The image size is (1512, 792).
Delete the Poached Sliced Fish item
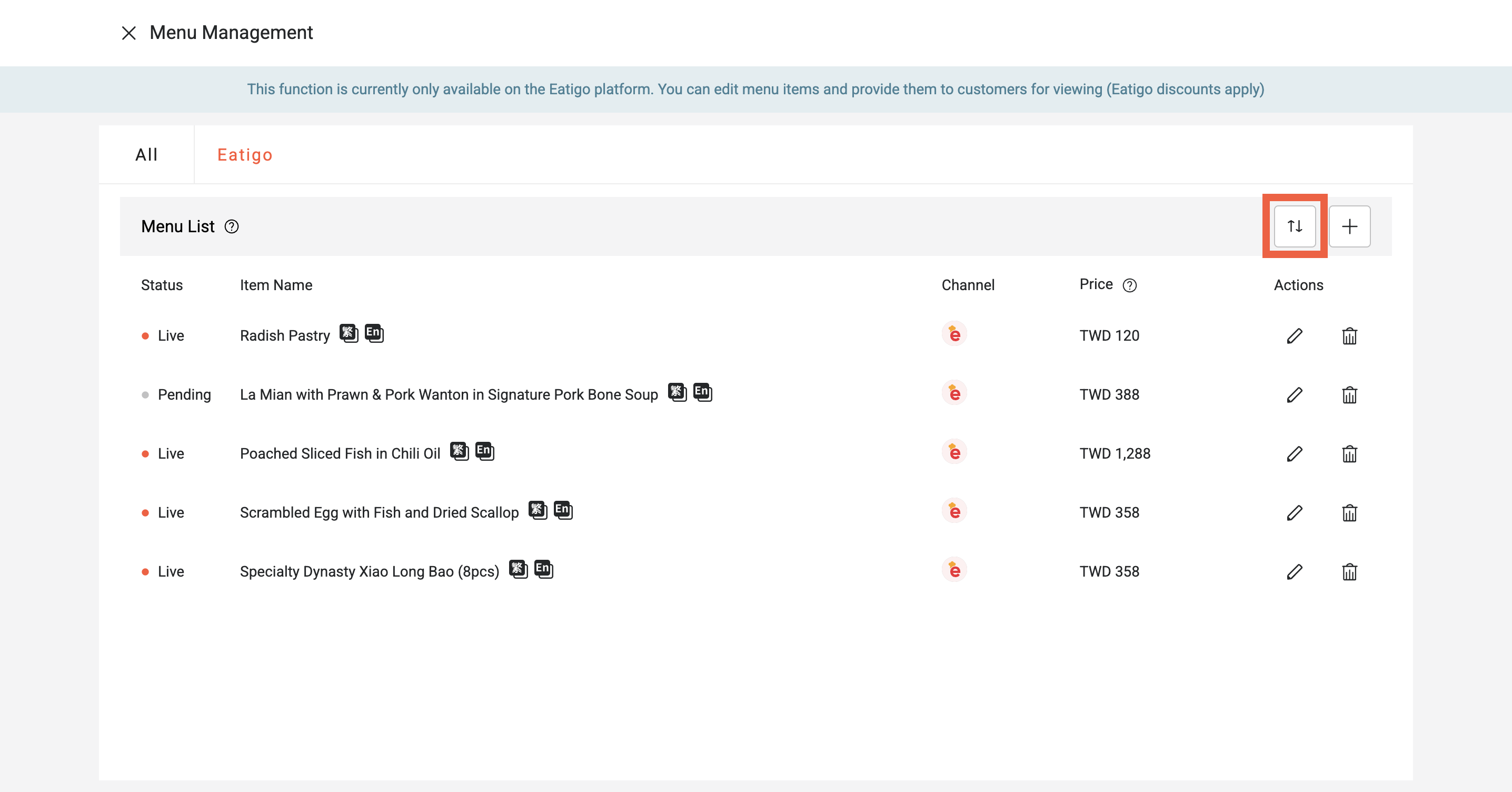point(1349,454)
